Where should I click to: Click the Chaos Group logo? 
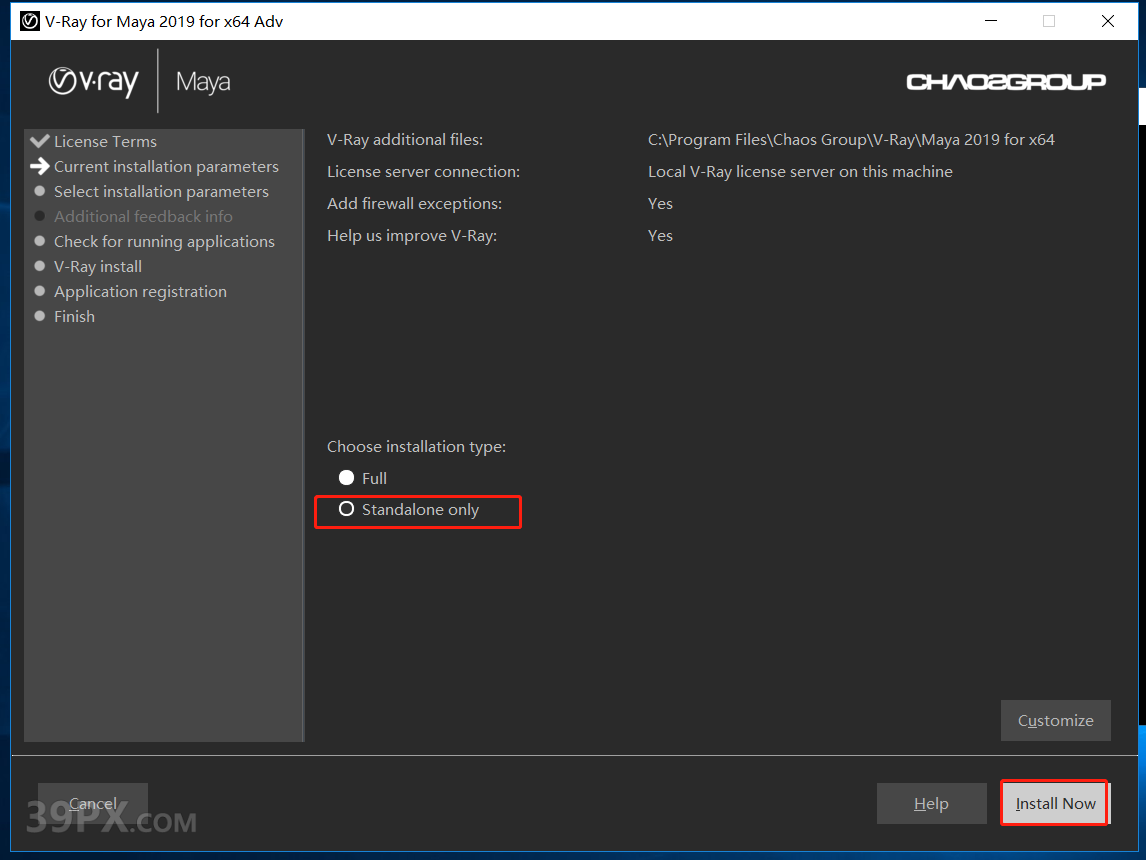pyautogui.click(x=1006, y=82)
